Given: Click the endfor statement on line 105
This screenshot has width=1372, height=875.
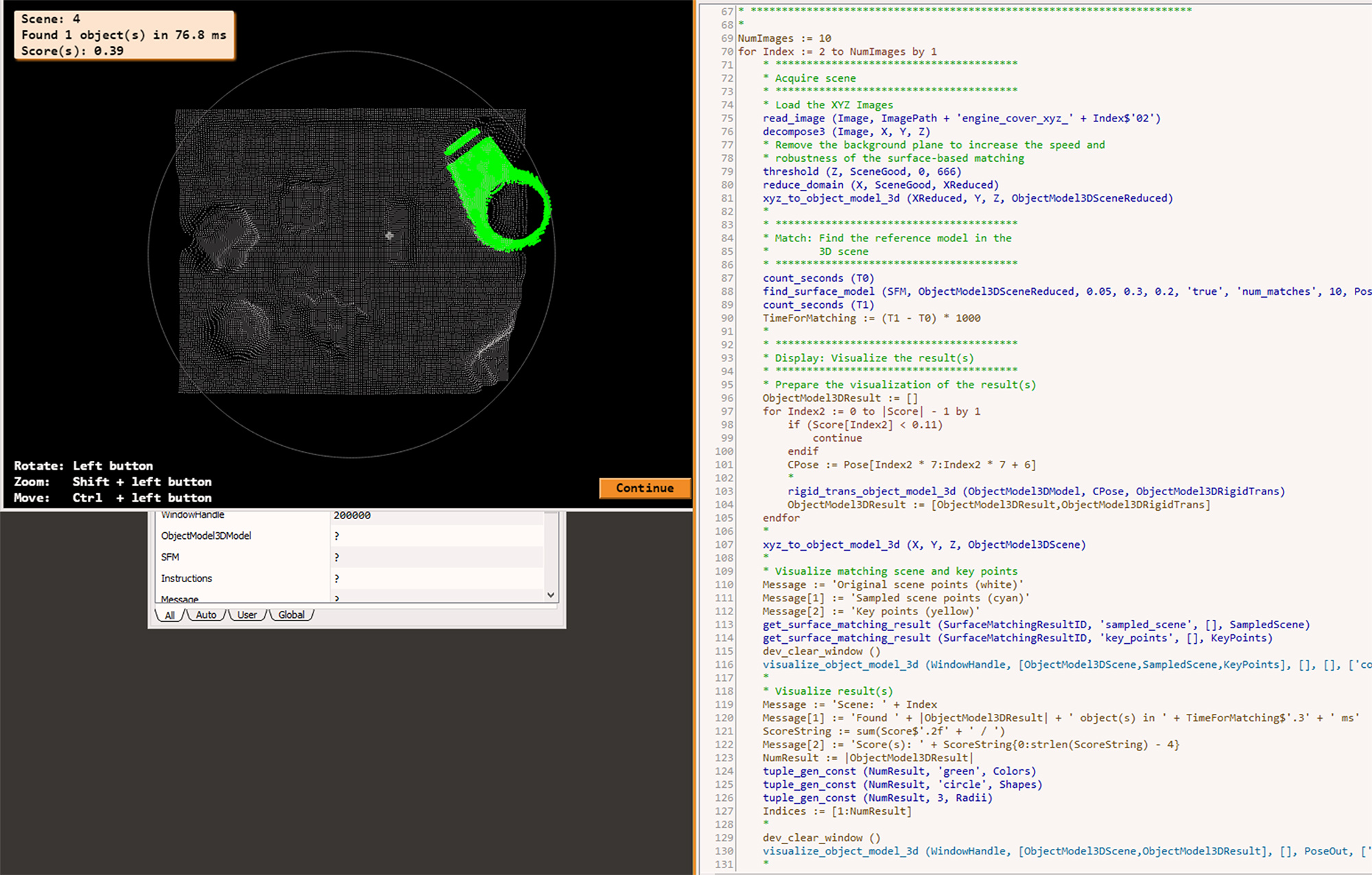Looking at the screenshot, I should pyautogui.click(x=781, y=518).
